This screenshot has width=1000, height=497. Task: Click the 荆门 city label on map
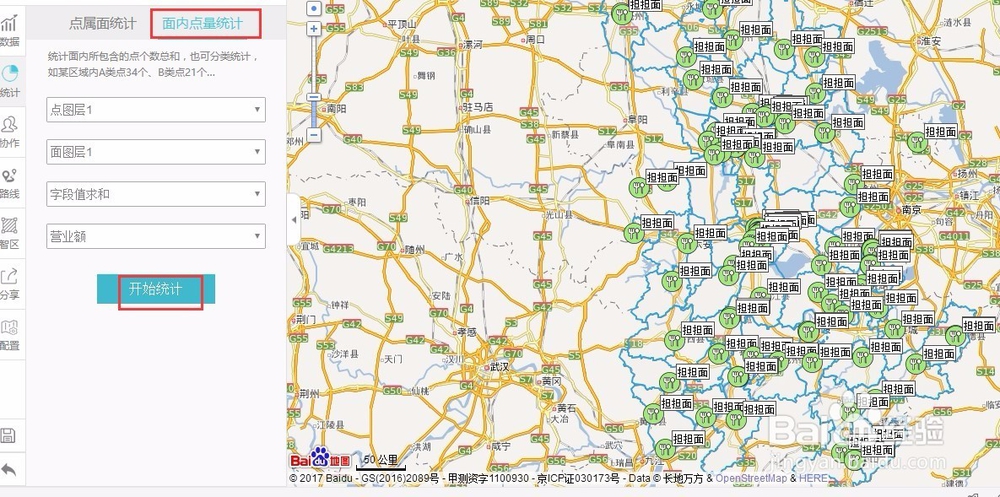pos(305,318)
